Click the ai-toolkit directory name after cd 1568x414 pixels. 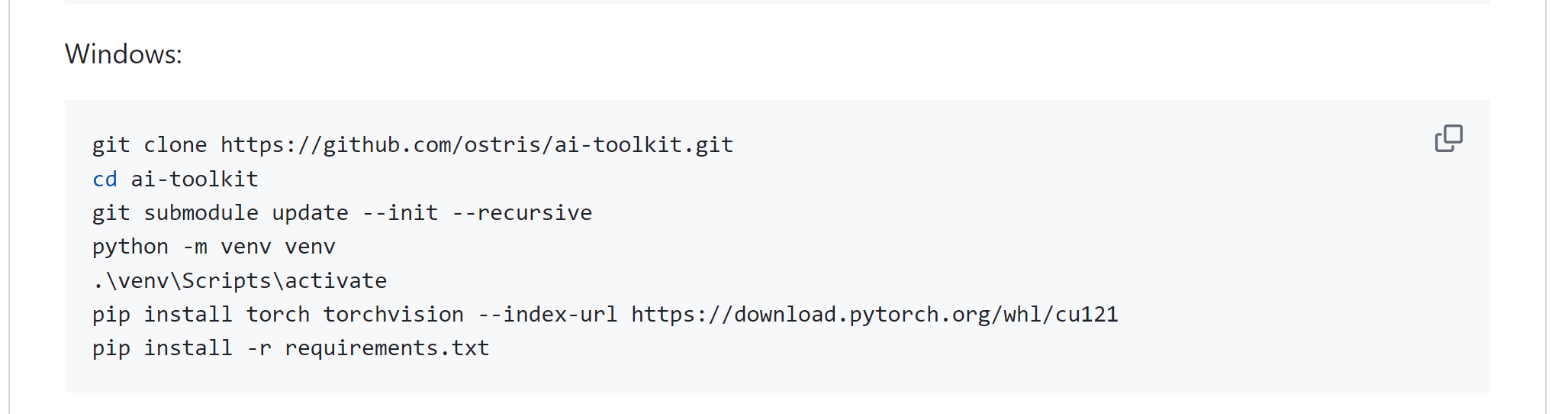(x=195, y=180)
